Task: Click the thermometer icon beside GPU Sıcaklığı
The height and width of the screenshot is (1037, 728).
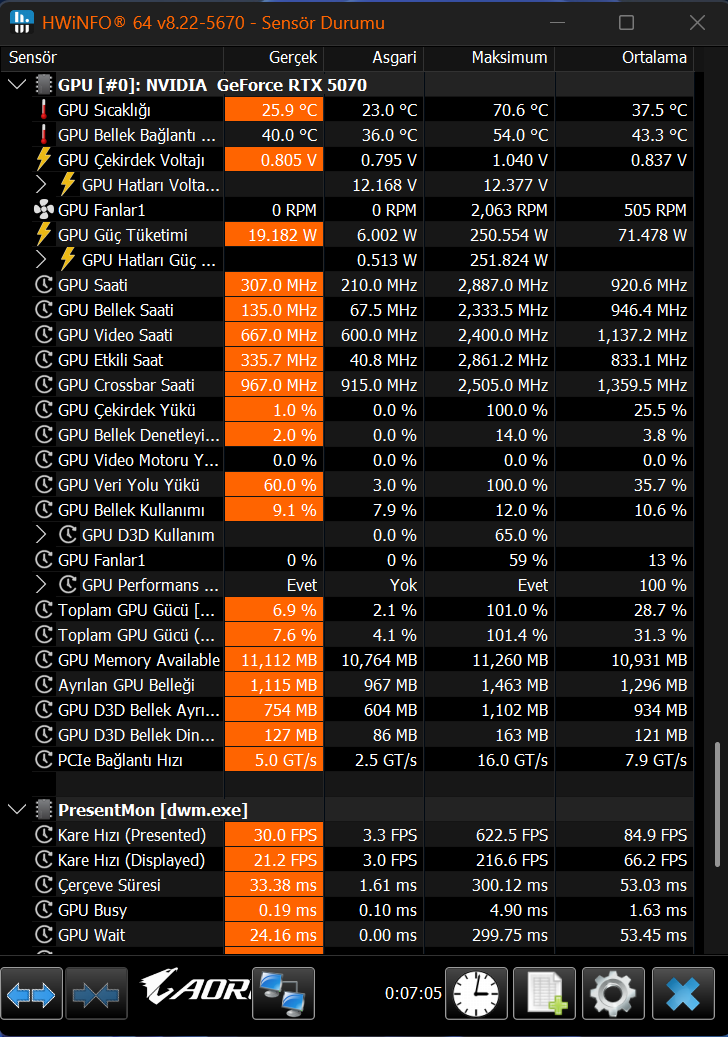Action: pyautogui.click(x=44, y=110)
